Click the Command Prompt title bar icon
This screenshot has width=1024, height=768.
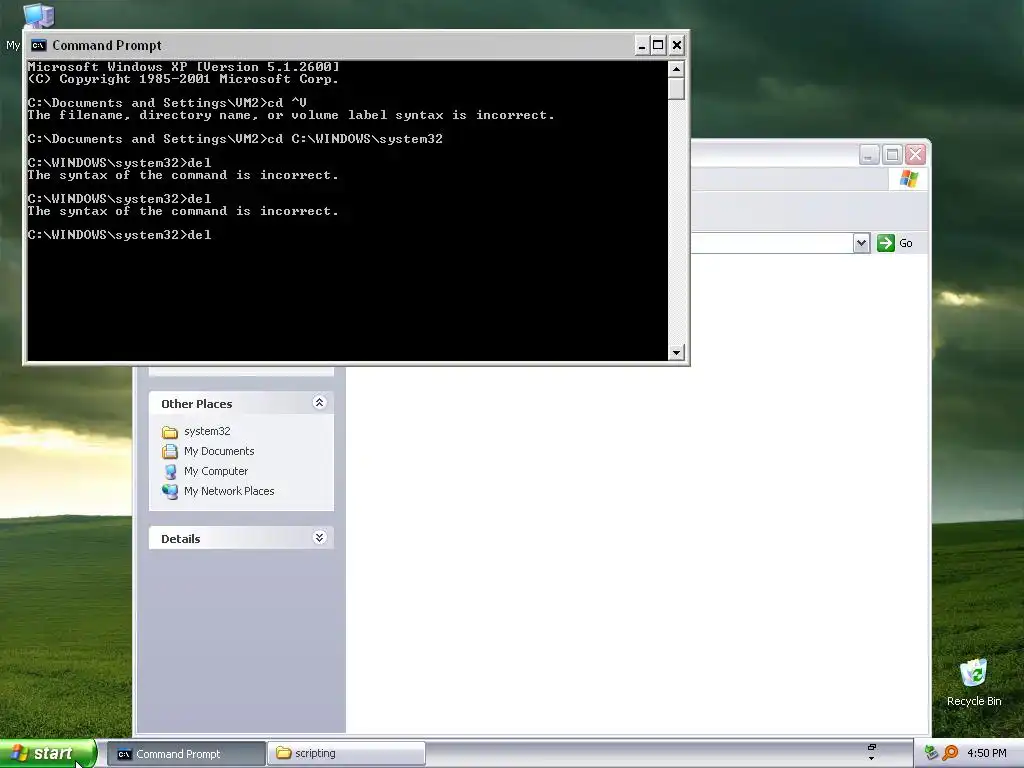pyautogui.click(x=39, y=45)
